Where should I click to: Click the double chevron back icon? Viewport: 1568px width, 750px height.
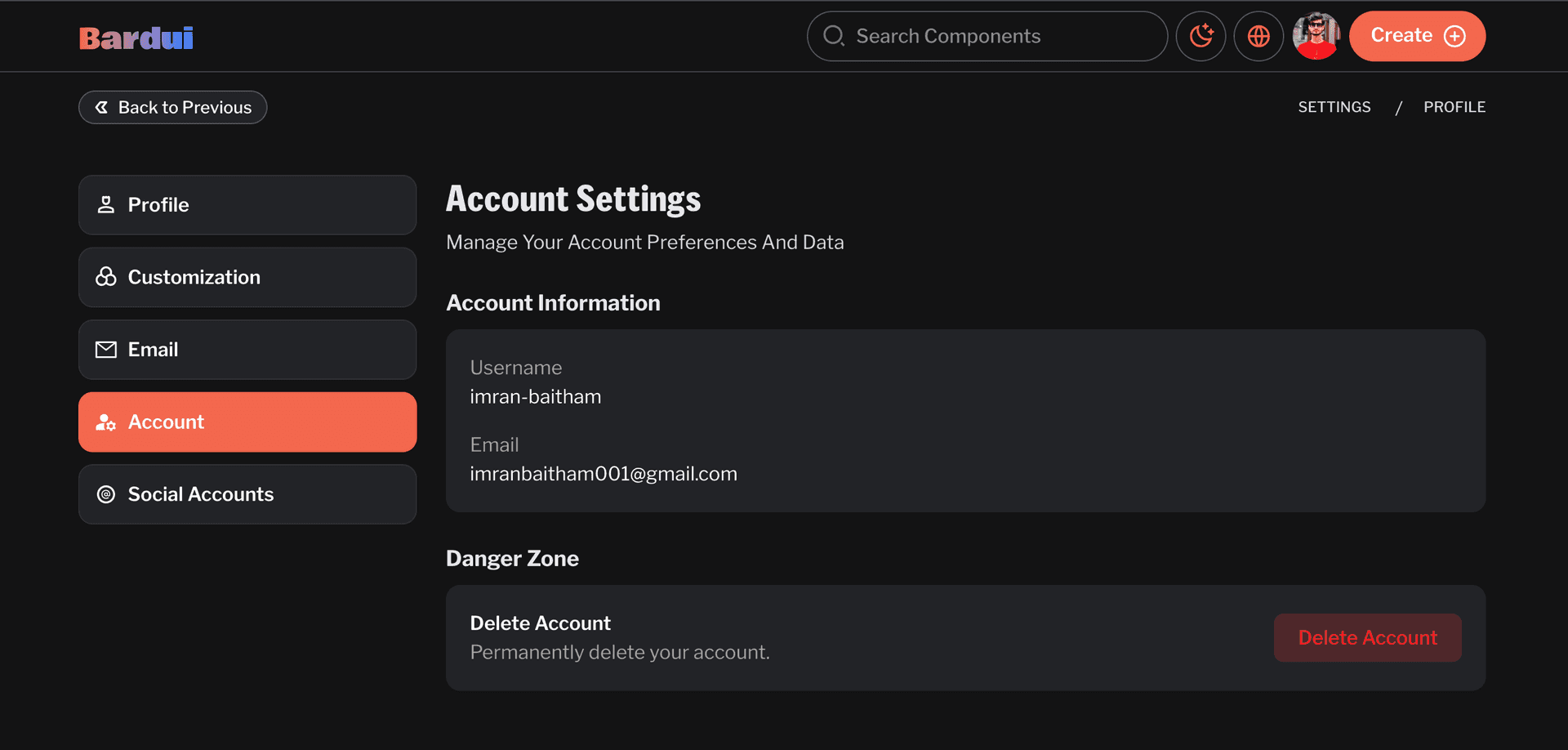[101, 108]
